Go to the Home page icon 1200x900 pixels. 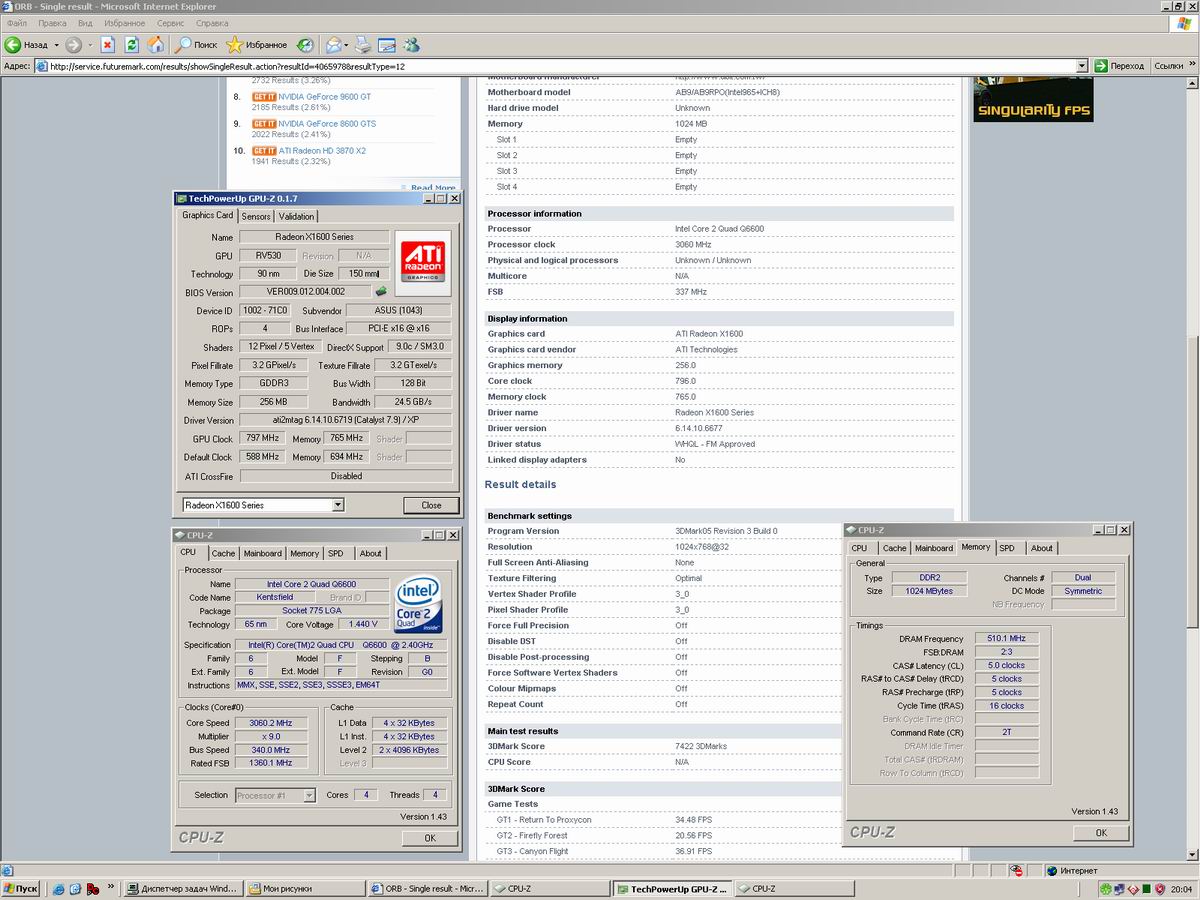156,45
